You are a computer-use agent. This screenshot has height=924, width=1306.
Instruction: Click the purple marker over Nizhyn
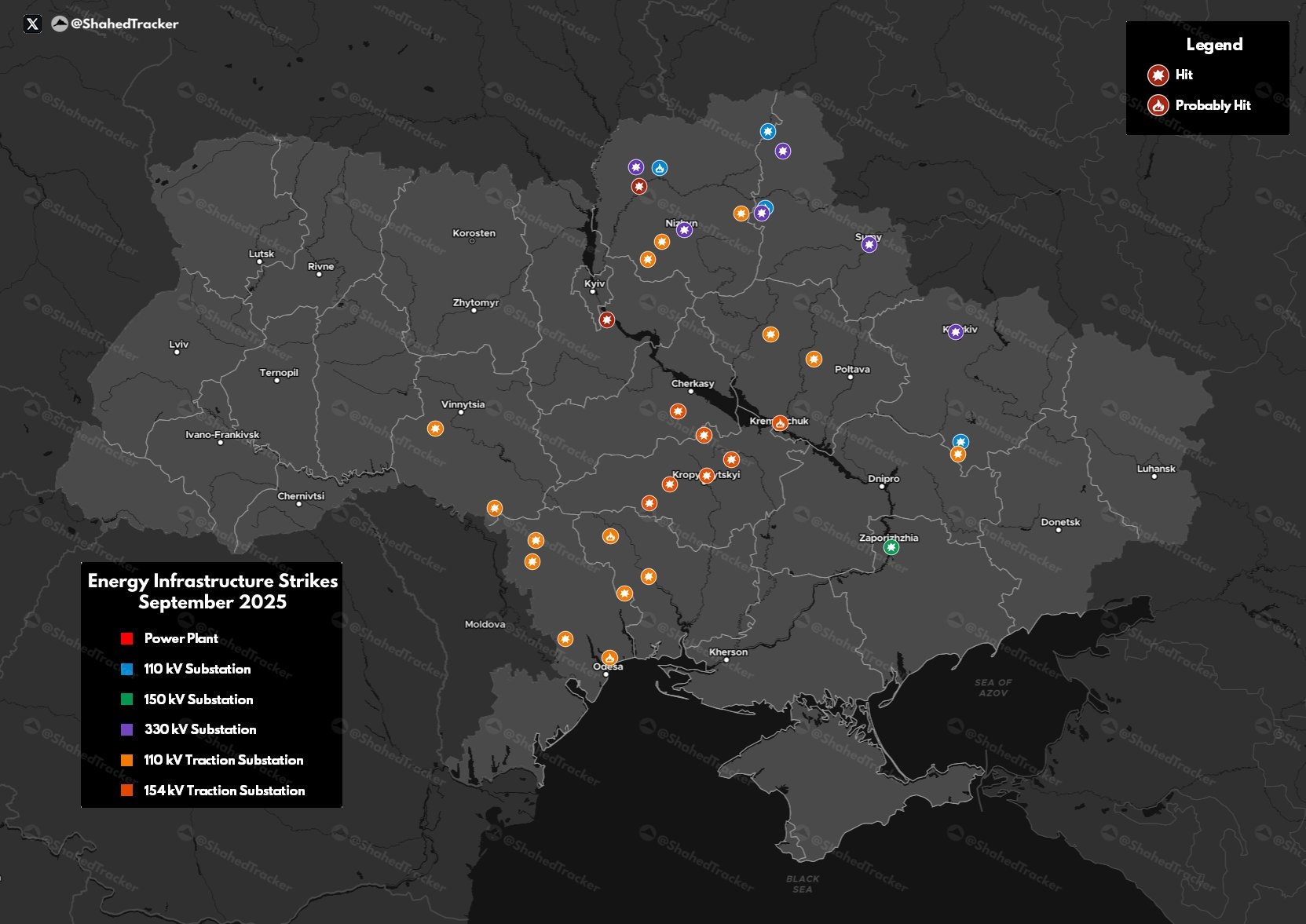pos(684,230)
